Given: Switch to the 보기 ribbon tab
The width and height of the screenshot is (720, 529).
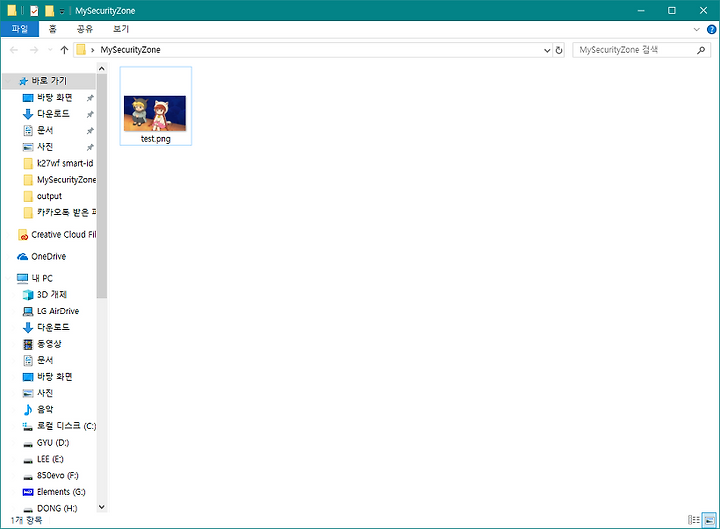Looking at the screenshot, I should tap(121, 29).
